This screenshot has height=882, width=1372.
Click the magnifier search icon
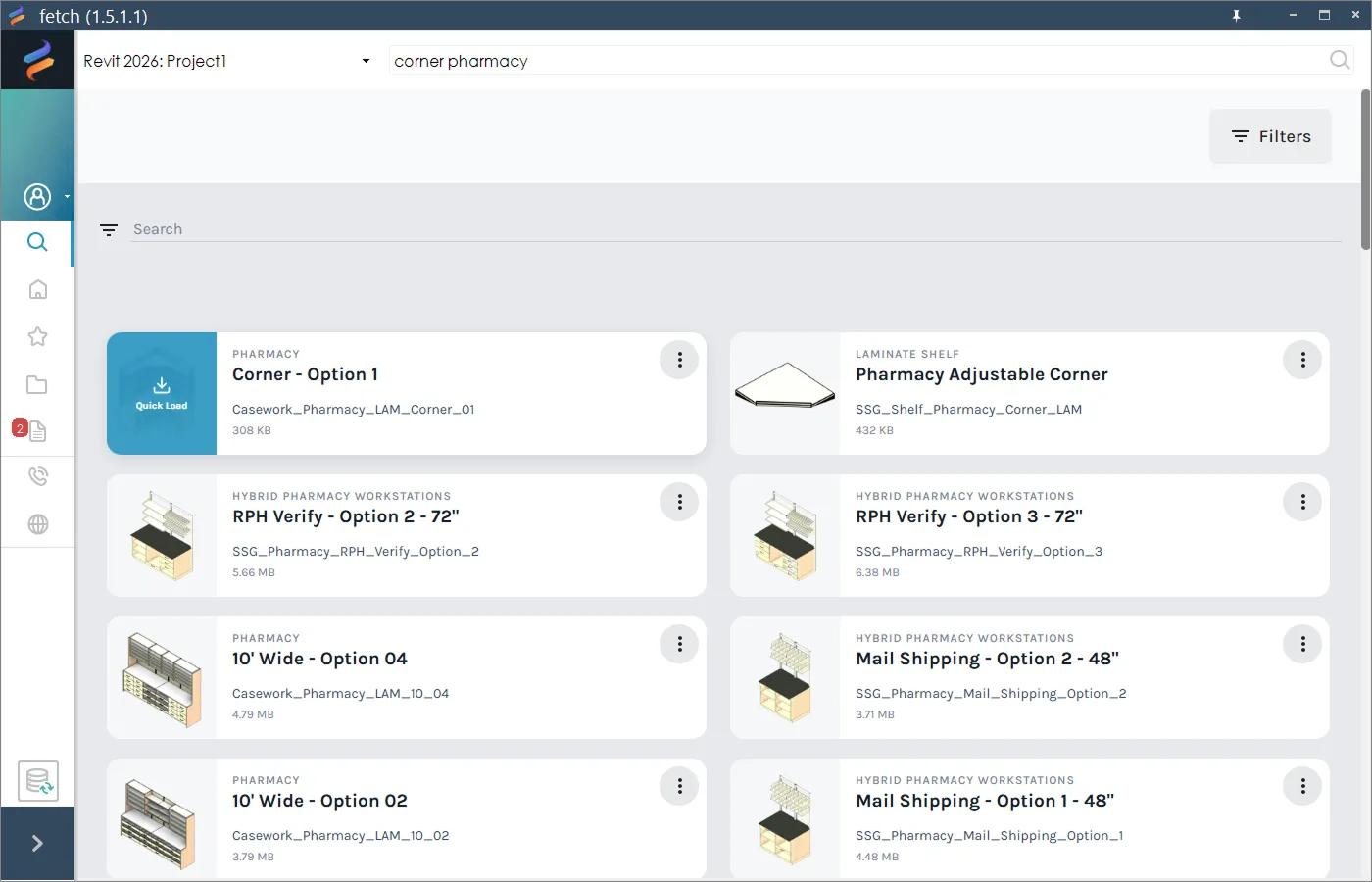[x=1340, y=60]
